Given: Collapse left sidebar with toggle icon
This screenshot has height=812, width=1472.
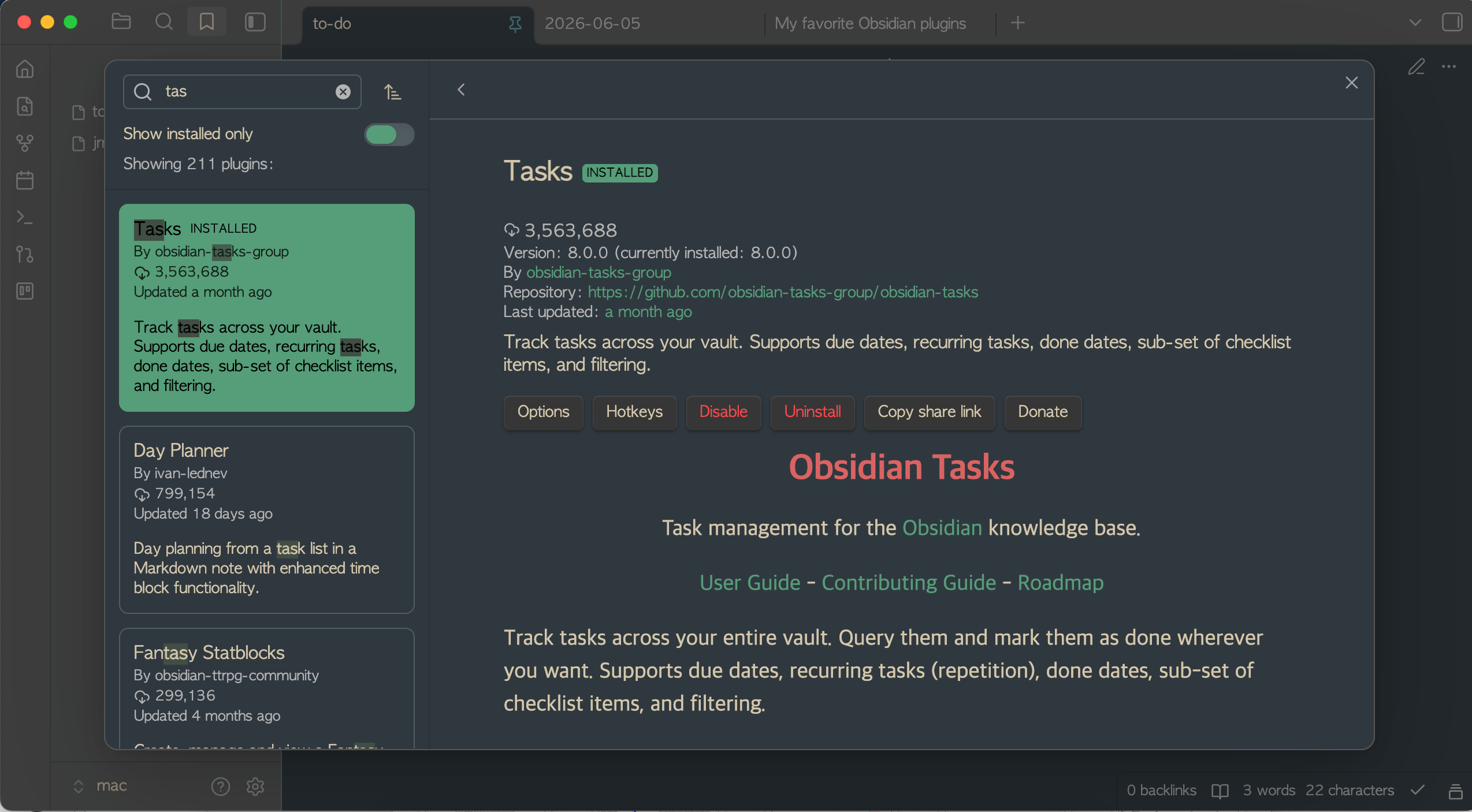Looking at the screenshot, I should (255, 23).
